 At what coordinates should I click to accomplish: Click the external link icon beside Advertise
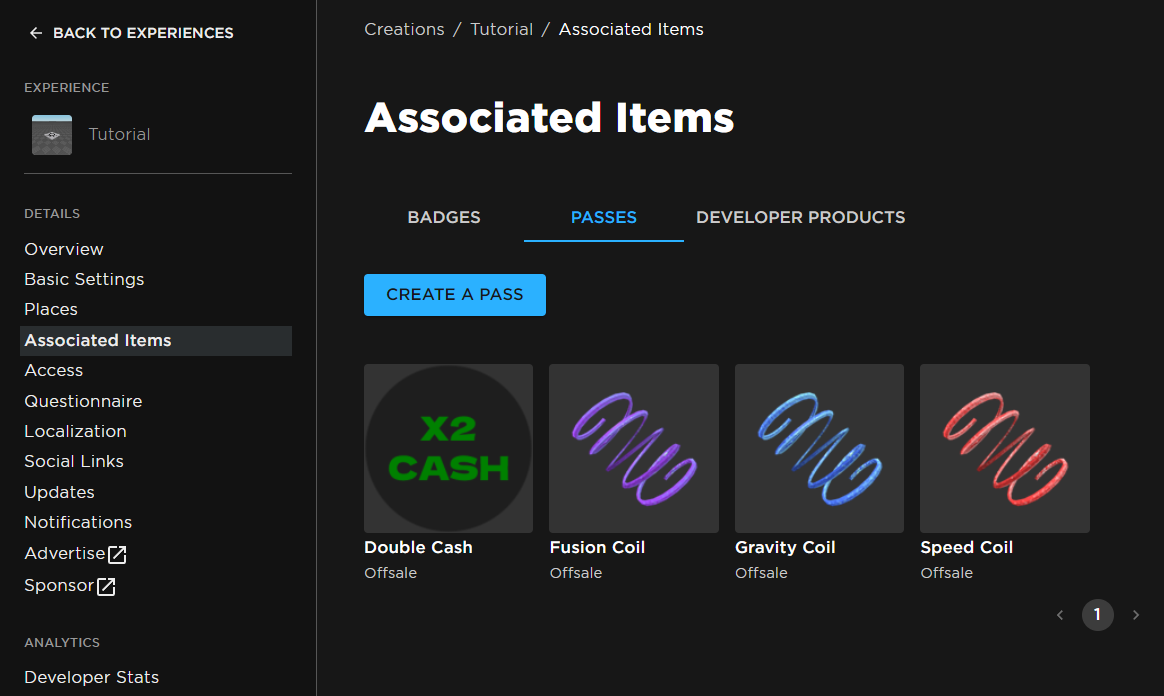[x=117, y=554]
